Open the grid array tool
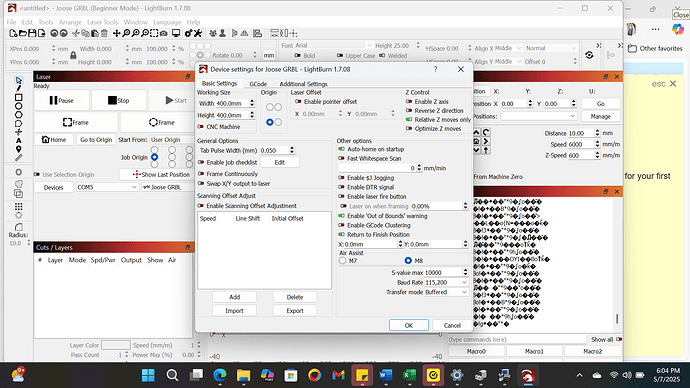Screen dimensions: 690x388 pos(18,206)
